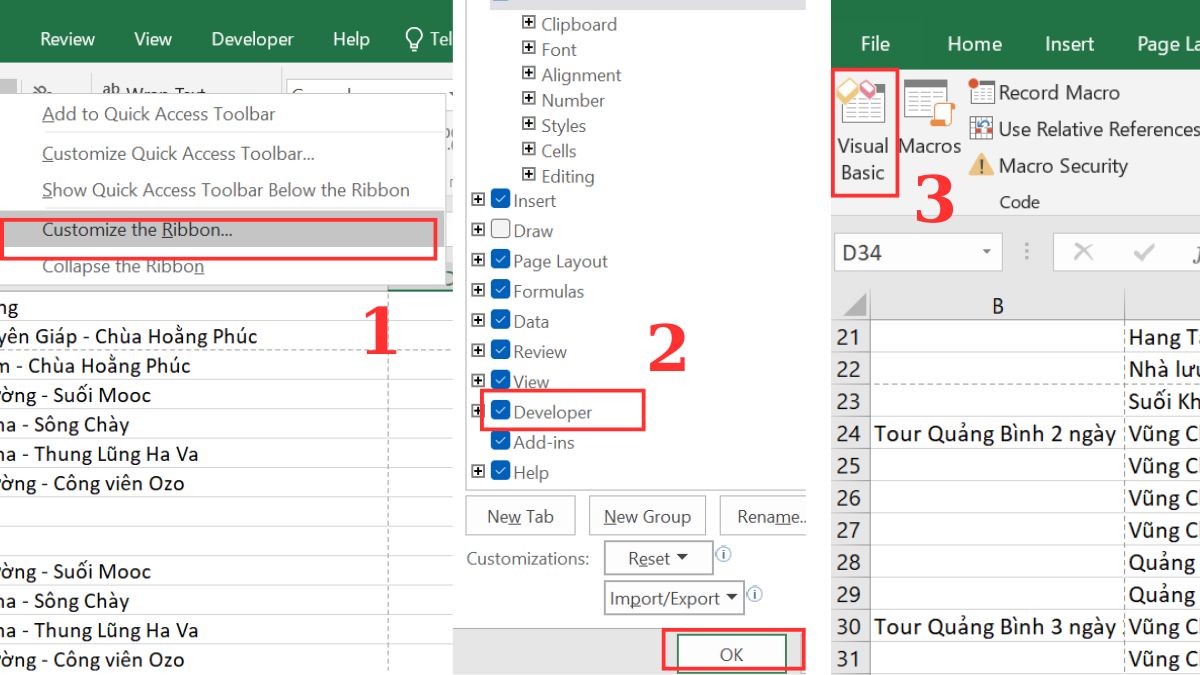
Task: Toggle the Review checkbox in list
Action: point(501,350)
